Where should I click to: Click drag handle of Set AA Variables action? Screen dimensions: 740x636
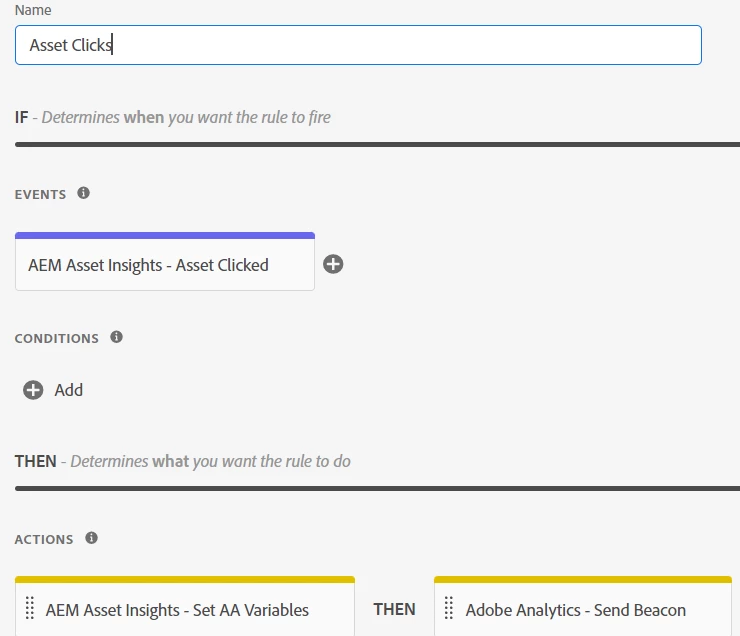(30, 608)
